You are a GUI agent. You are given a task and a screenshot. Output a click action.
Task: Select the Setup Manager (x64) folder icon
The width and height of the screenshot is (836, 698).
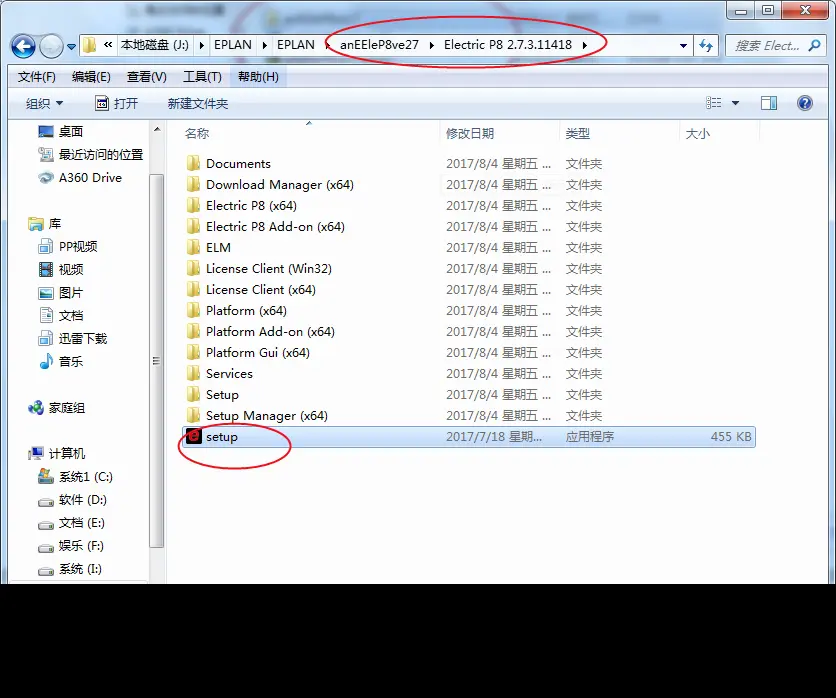click(x=193, y=415)
